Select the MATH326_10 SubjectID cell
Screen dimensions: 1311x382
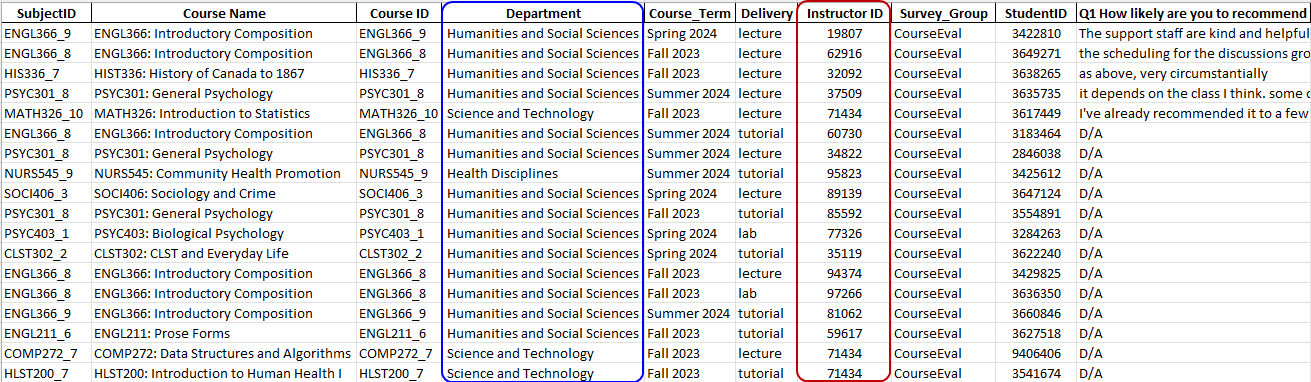coord(46,113)
